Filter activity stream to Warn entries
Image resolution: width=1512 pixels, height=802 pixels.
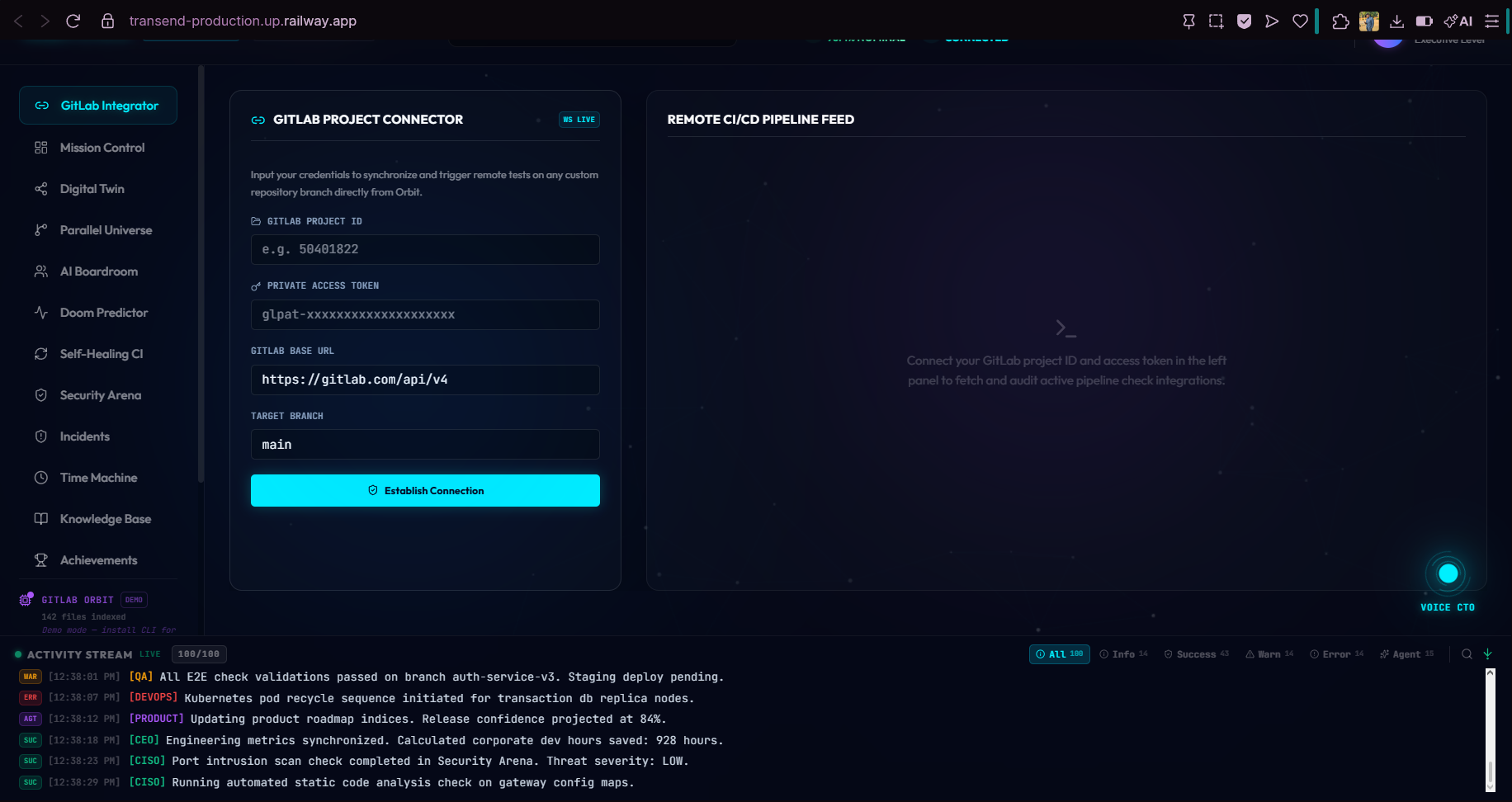pos(1269,654)
